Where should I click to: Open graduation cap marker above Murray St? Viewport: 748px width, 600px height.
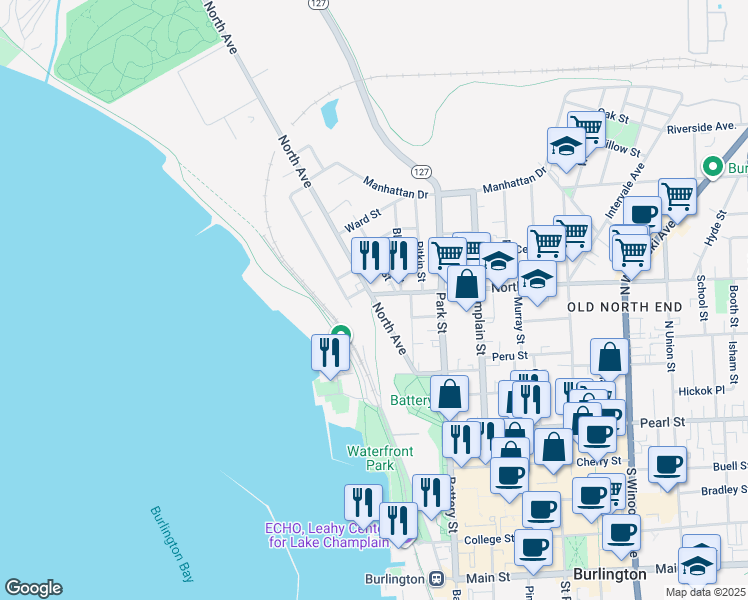(x=537, y=279)
